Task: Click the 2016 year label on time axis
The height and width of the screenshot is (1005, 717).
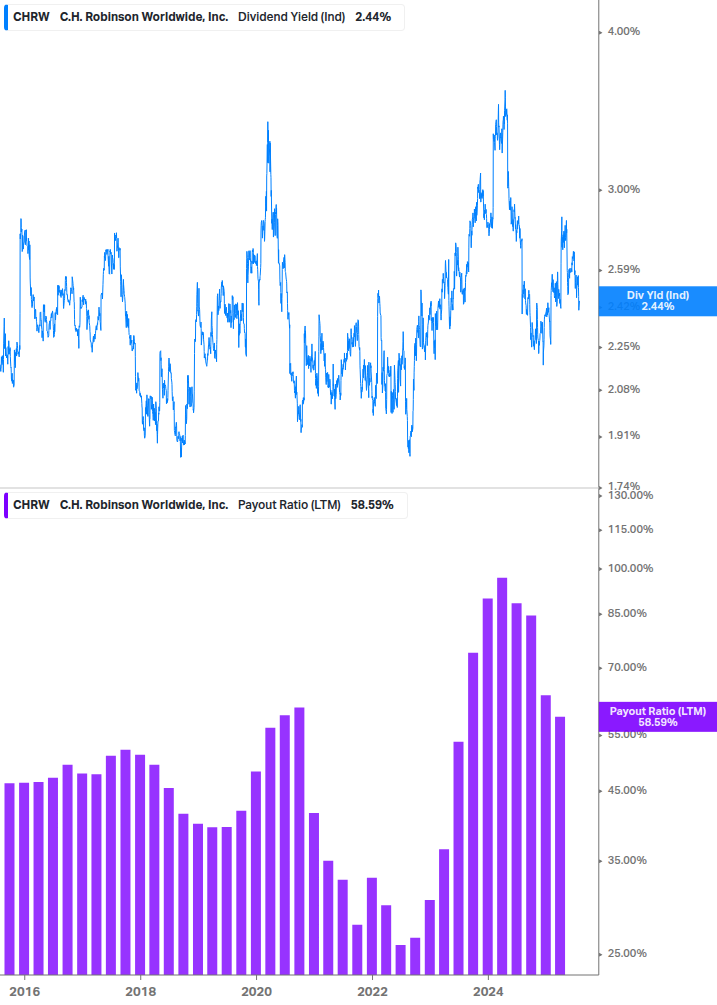Action: pos(25,992)
